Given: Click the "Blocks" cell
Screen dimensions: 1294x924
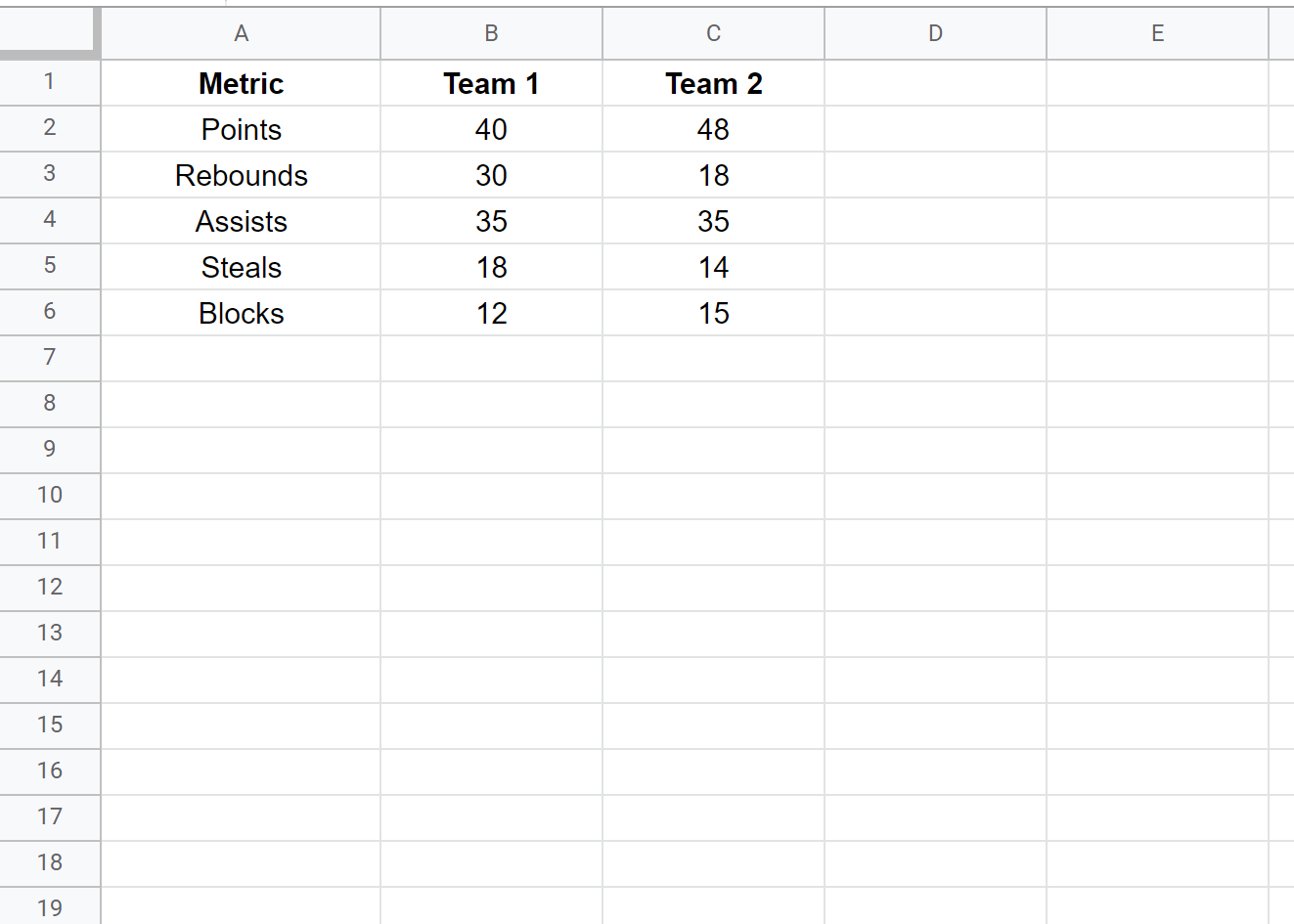Looking at the screenshot, I should point(241,314).
